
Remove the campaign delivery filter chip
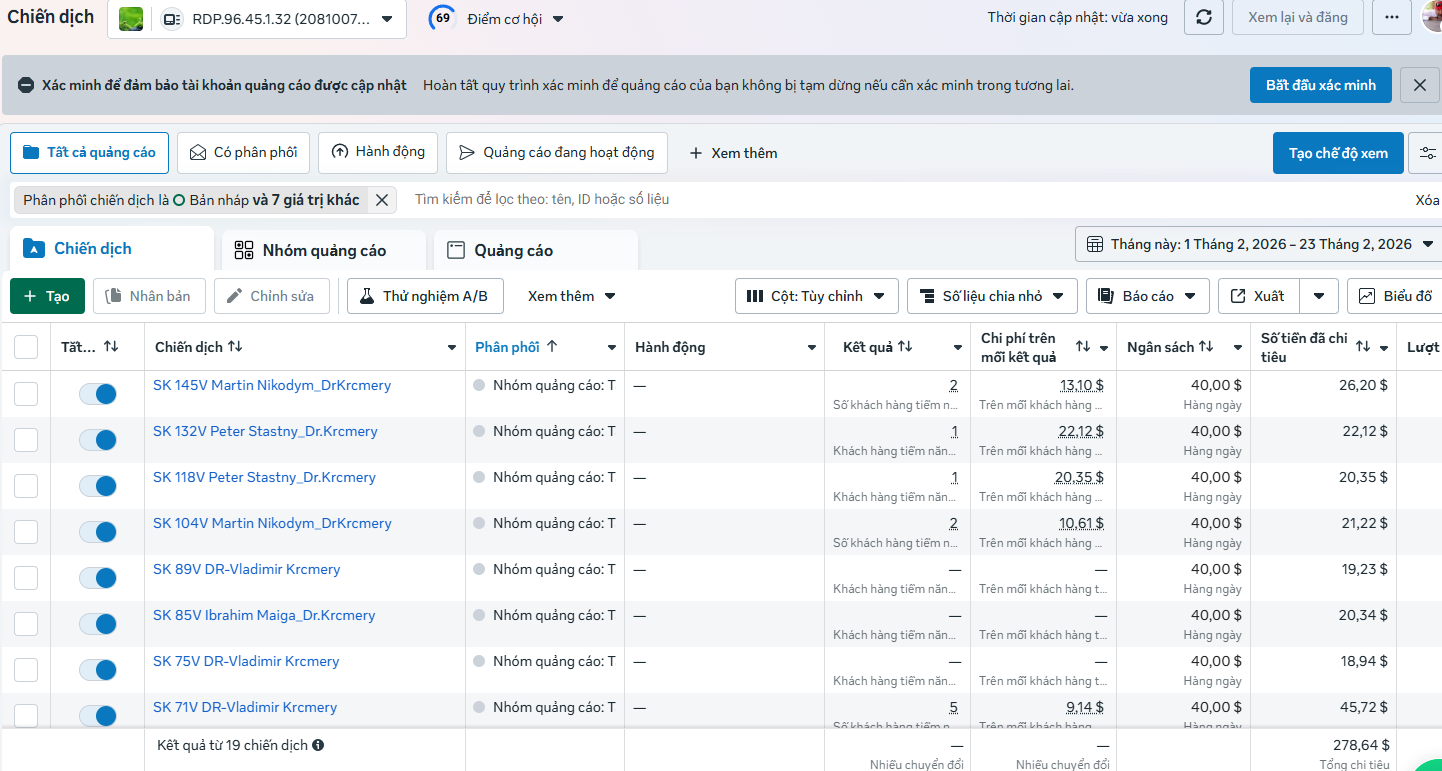coord(381,200)
